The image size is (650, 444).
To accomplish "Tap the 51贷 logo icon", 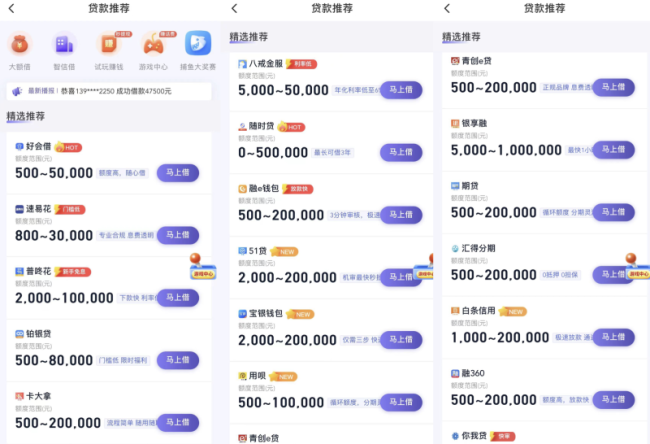I will click(x=242, y=251).
